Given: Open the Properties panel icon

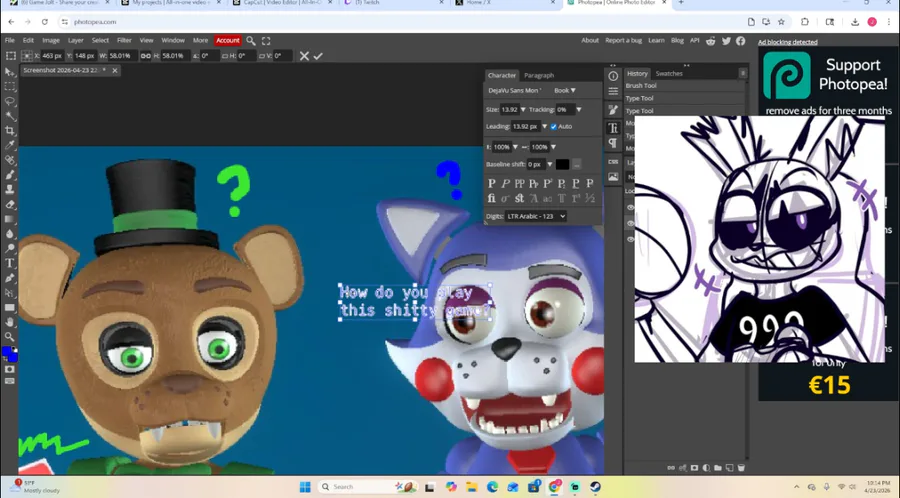Looking at the screenshot, I should click(613, 92).
